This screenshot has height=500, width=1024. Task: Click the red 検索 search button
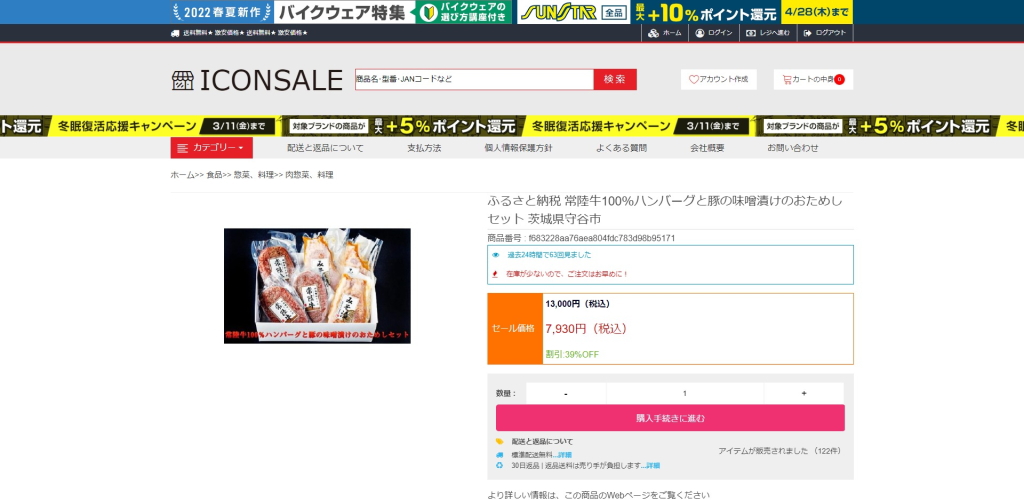pos(615,80)
